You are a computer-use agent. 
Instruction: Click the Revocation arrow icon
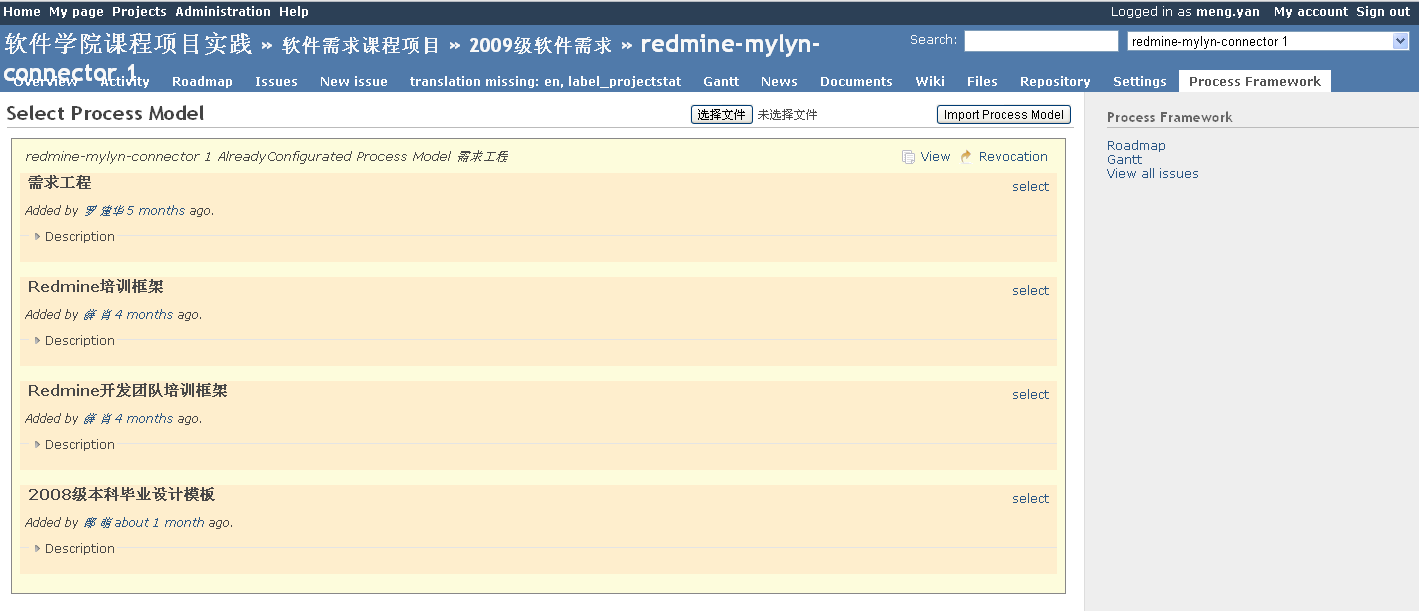coord(966,157)
